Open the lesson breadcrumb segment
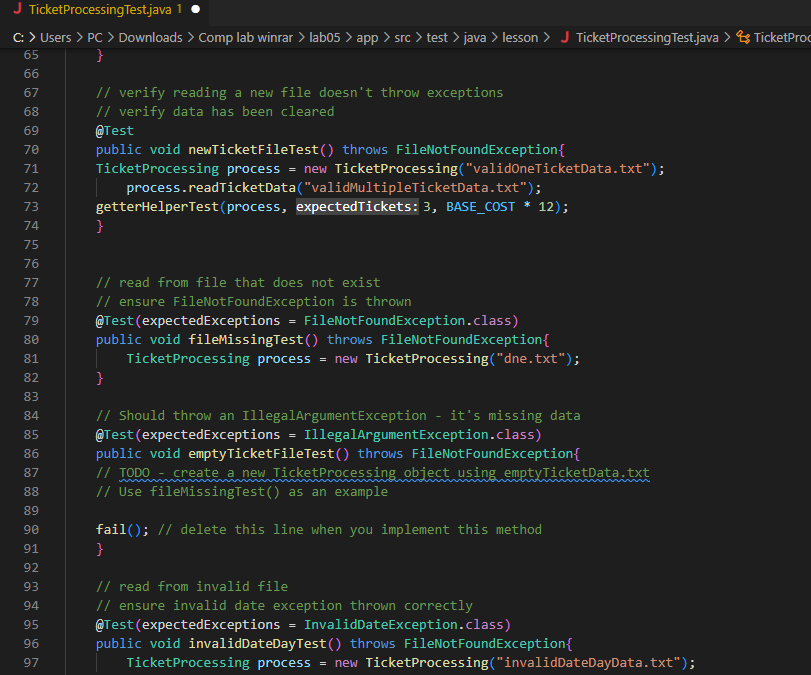Image resolution: width=811 pixels, height=675 pixels. click(x=520, y=38)
